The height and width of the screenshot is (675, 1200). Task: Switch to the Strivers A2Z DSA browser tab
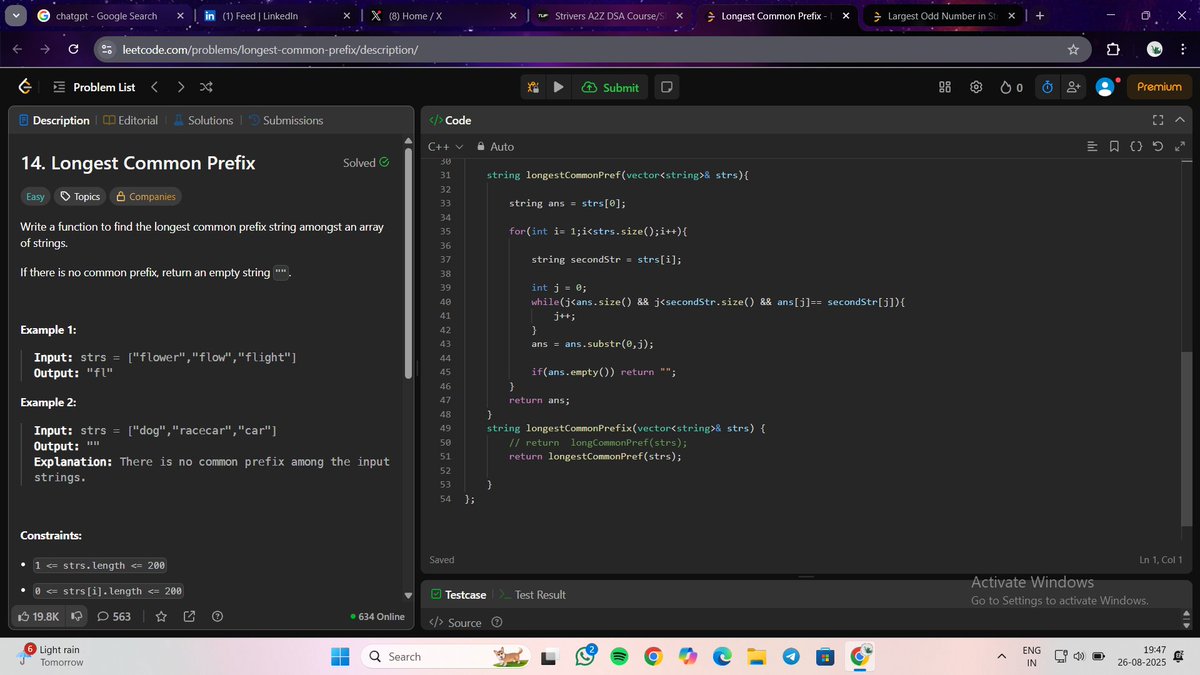click(609, 16)
